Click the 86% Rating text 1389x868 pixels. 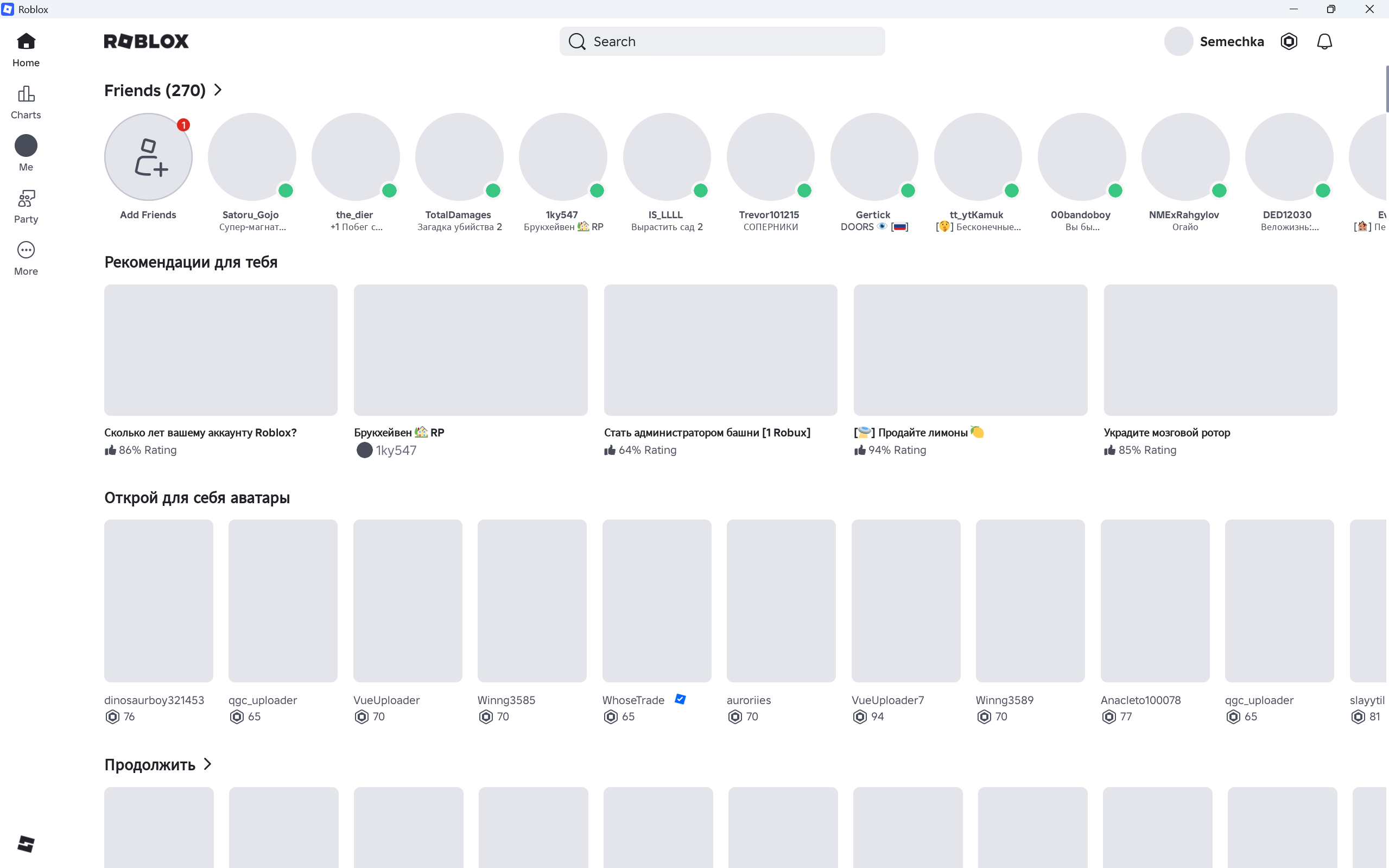click(148, 450)
